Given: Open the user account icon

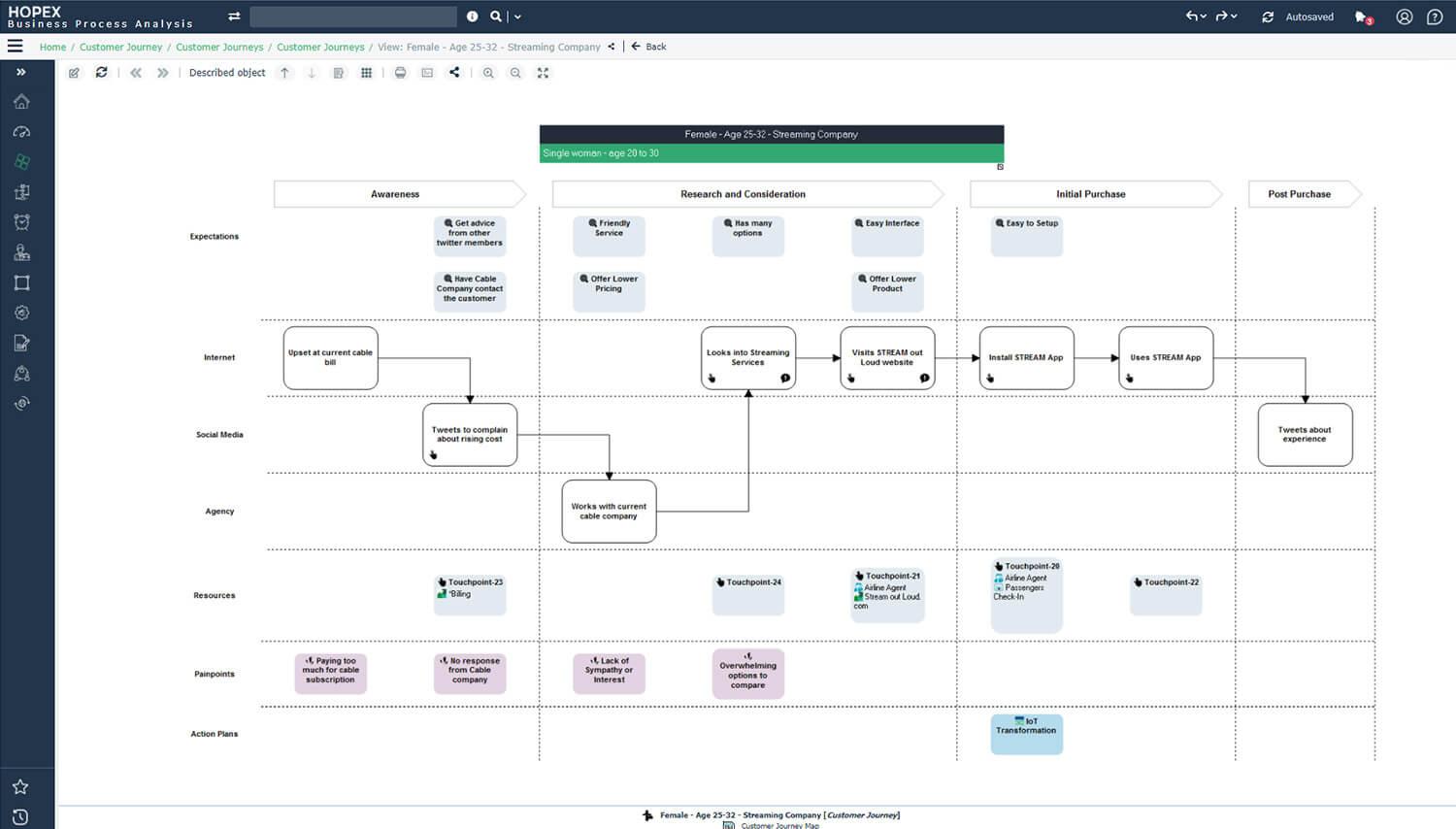Looking at the screenshot, I should 1404,17.
